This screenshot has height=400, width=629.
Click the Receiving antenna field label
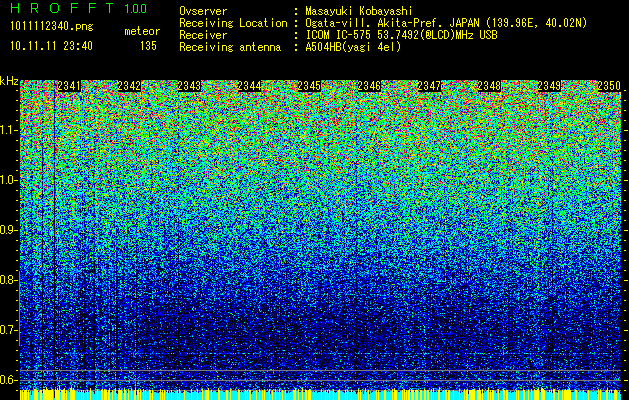point(230,47)
